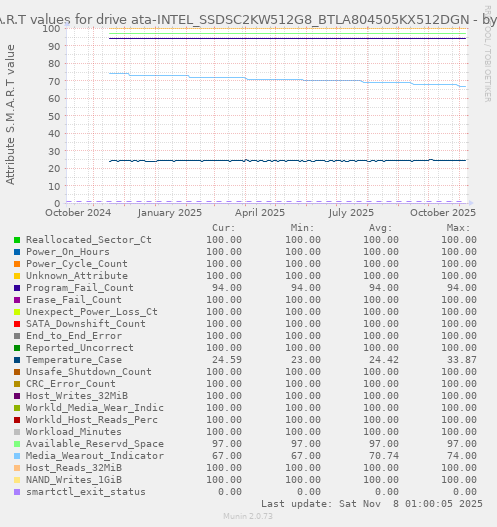Click the Max: column header
This screenshot has height=527, width=497.
click(458, 228)
